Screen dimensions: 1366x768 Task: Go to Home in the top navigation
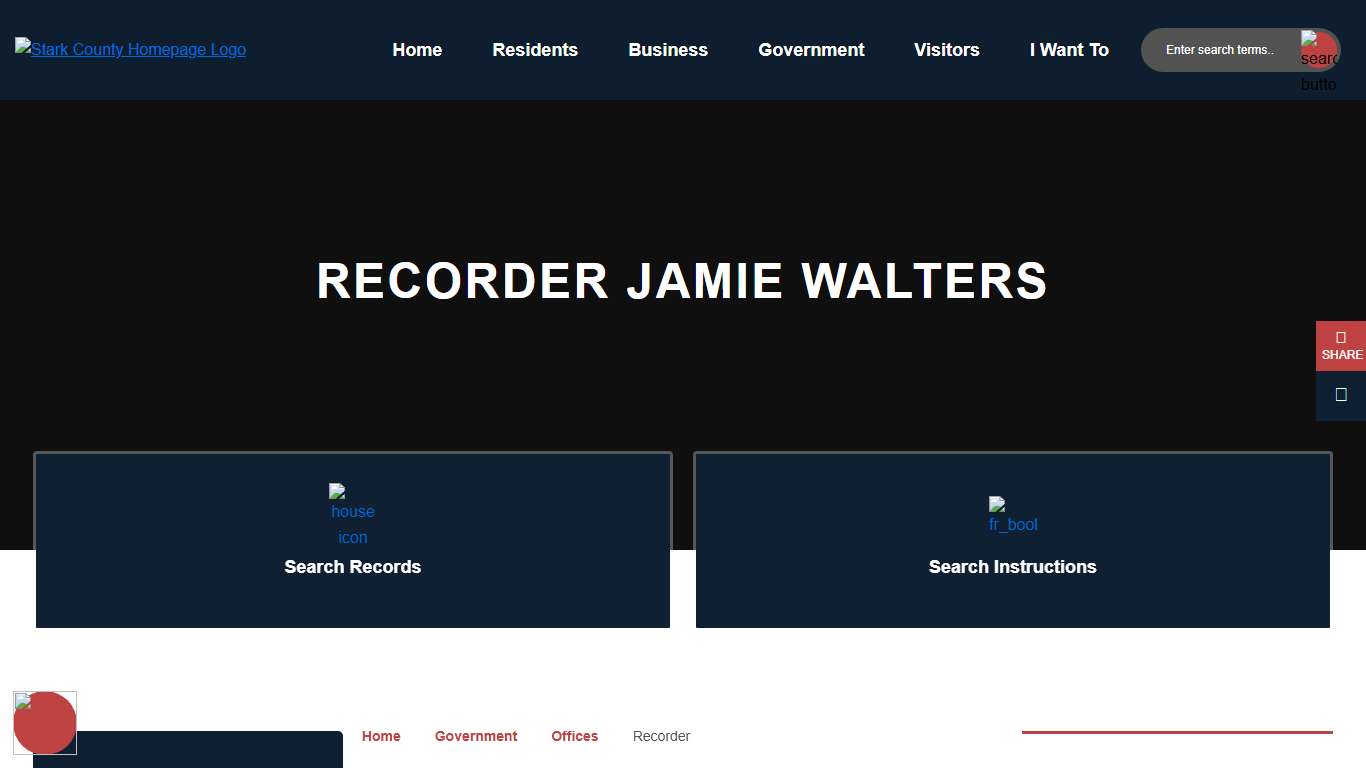coord(417,50)
